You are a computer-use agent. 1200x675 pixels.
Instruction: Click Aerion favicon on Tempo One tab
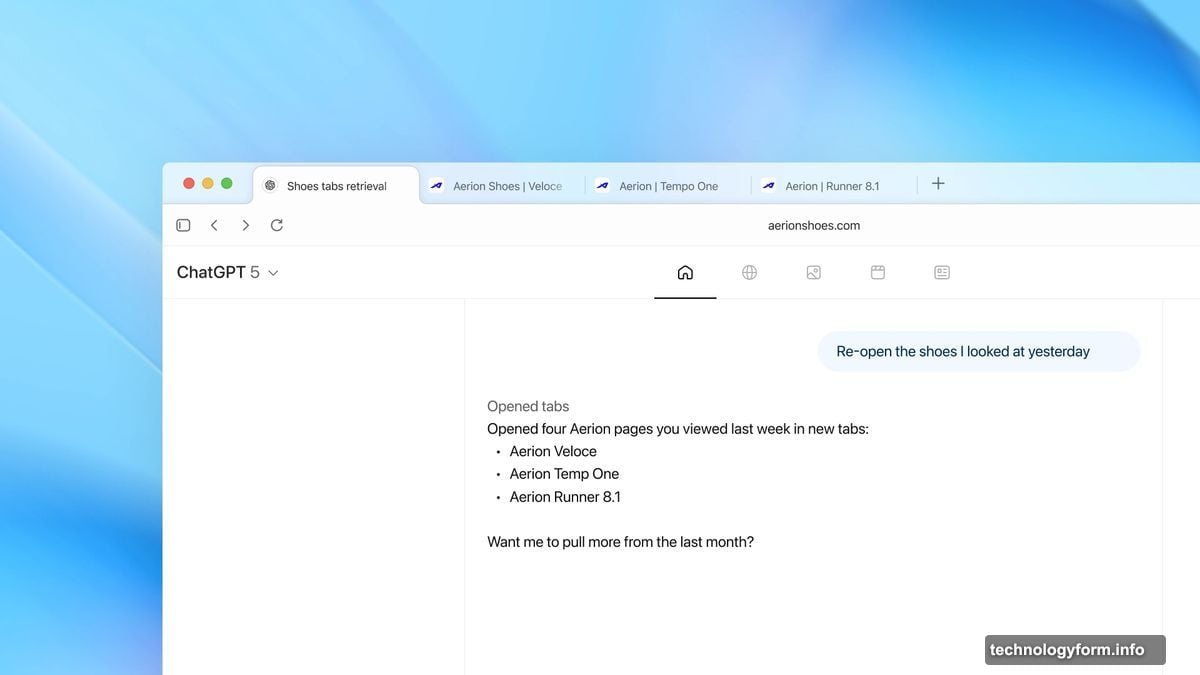pos(602,186)
